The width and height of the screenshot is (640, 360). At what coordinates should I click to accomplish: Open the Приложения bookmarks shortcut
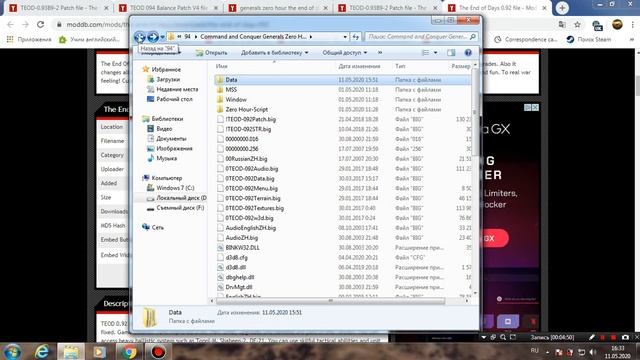coord(29,40)
